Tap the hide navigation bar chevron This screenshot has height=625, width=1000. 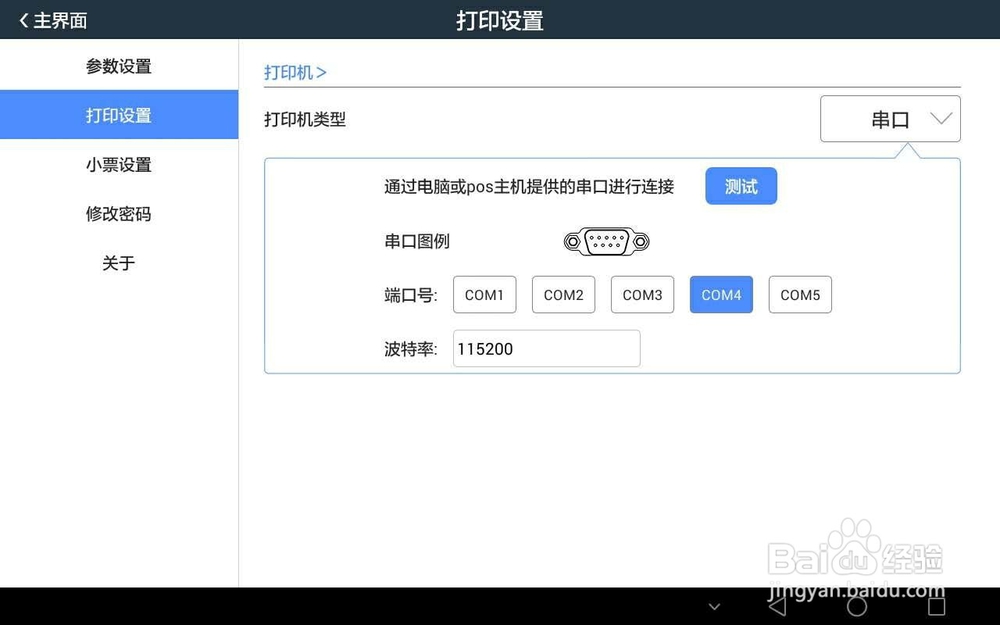[714, 607]
